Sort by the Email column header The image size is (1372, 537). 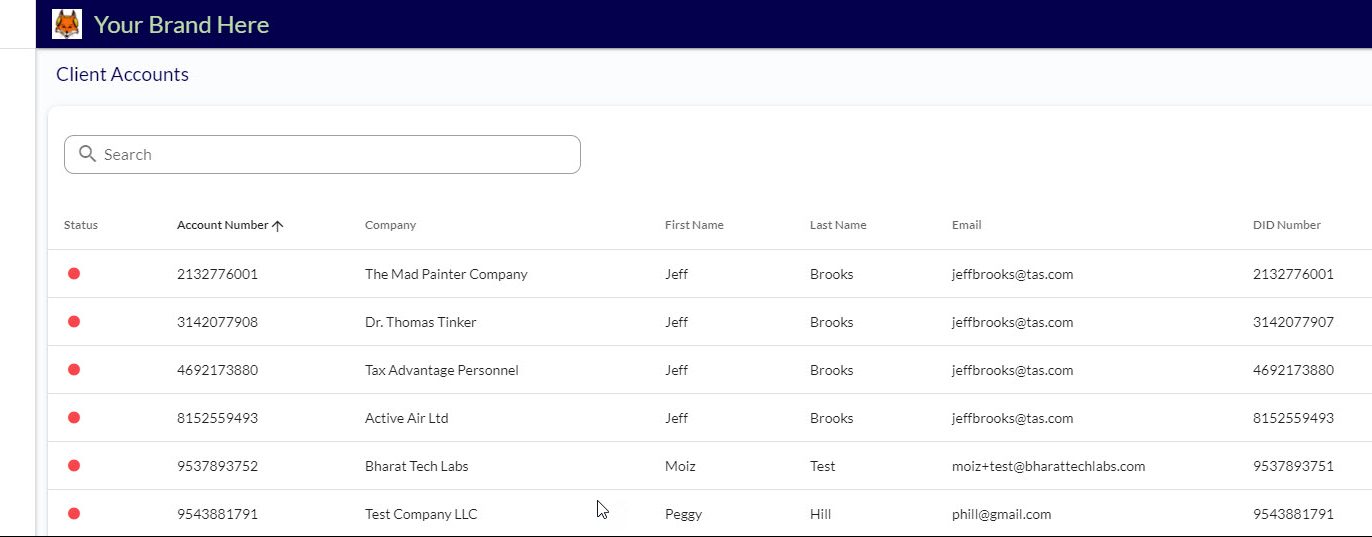point(966,225)
